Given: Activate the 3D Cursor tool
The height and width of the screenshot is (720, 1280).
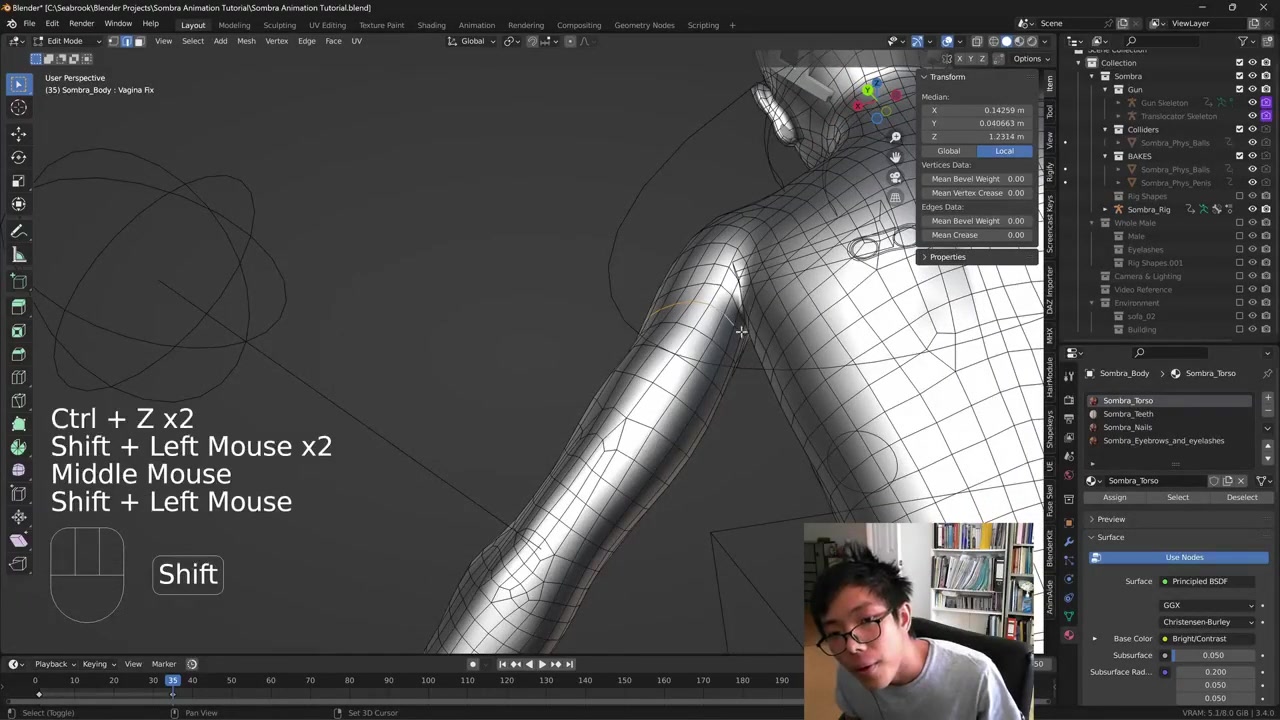Looking at the screenshot, I should 18,108.
